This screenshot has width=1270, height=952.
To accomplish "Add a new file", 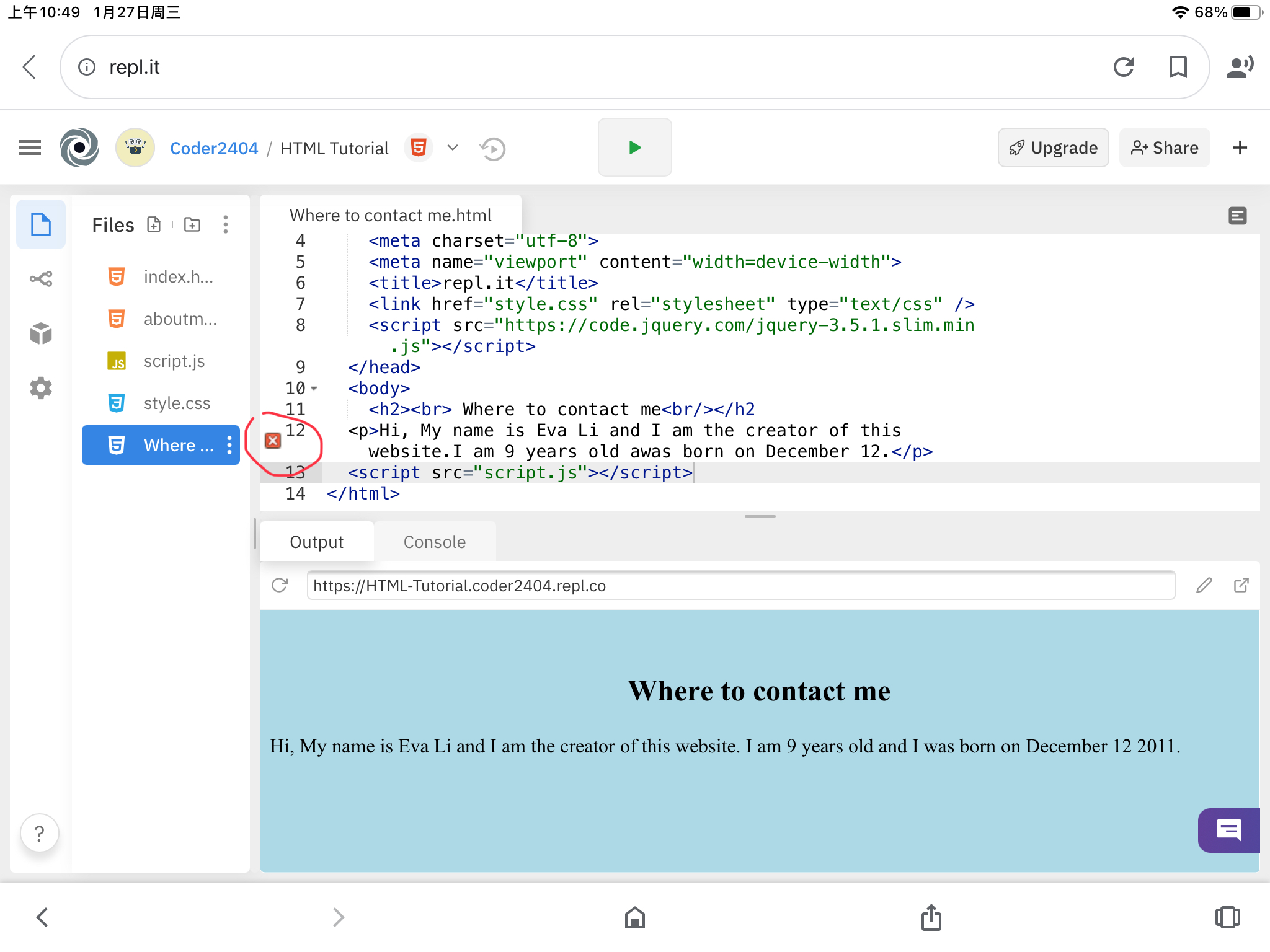I will pyautogui.click(x=154, y=224).
